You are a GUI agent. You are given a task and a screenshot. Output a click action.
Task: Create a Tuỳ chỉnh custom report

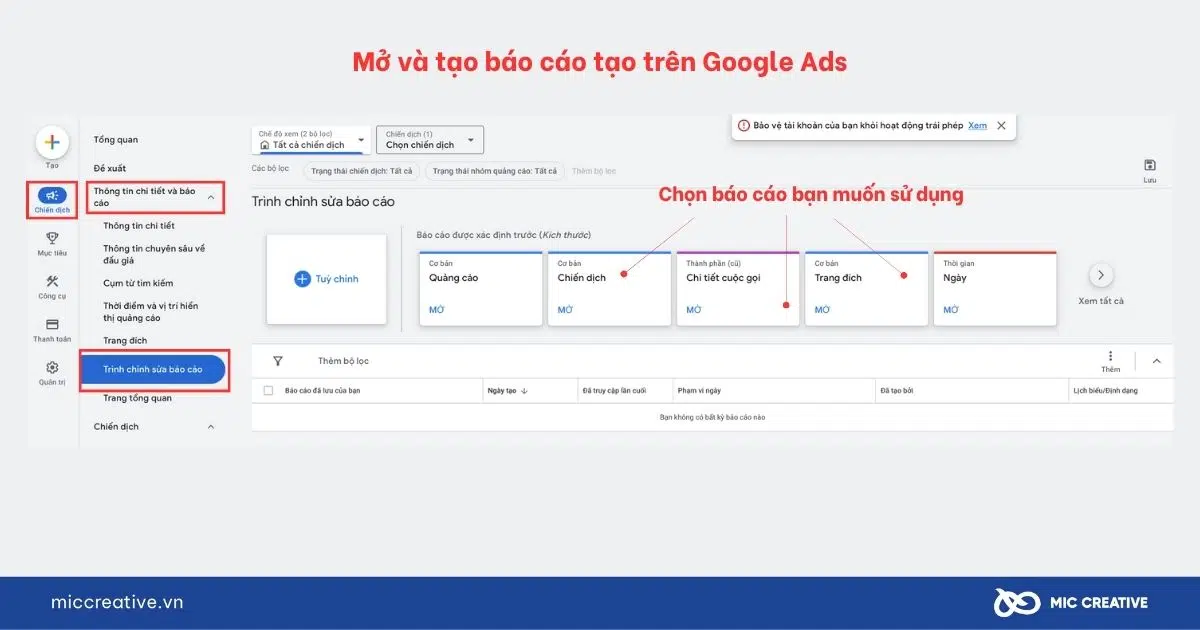[326, 279]
